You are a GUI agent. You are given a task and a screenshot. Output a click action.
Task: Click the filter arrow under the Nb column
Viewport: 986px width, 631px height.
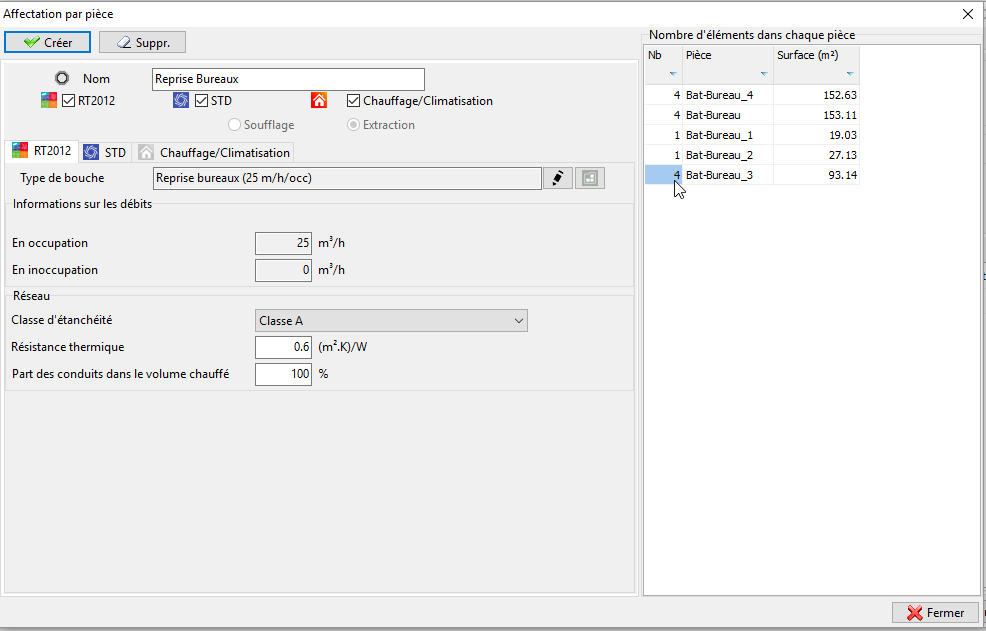673,74
